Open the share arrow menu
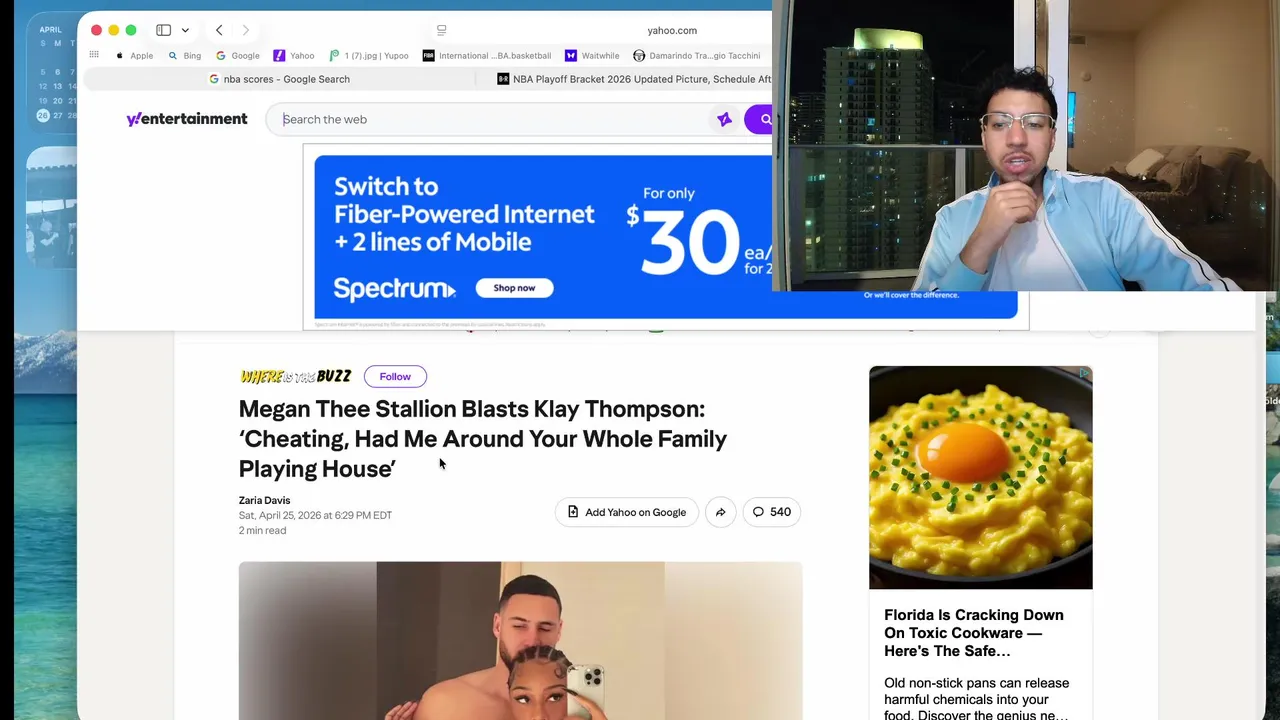The height and width of the screenshot is (720, 1280). [720, 512]
